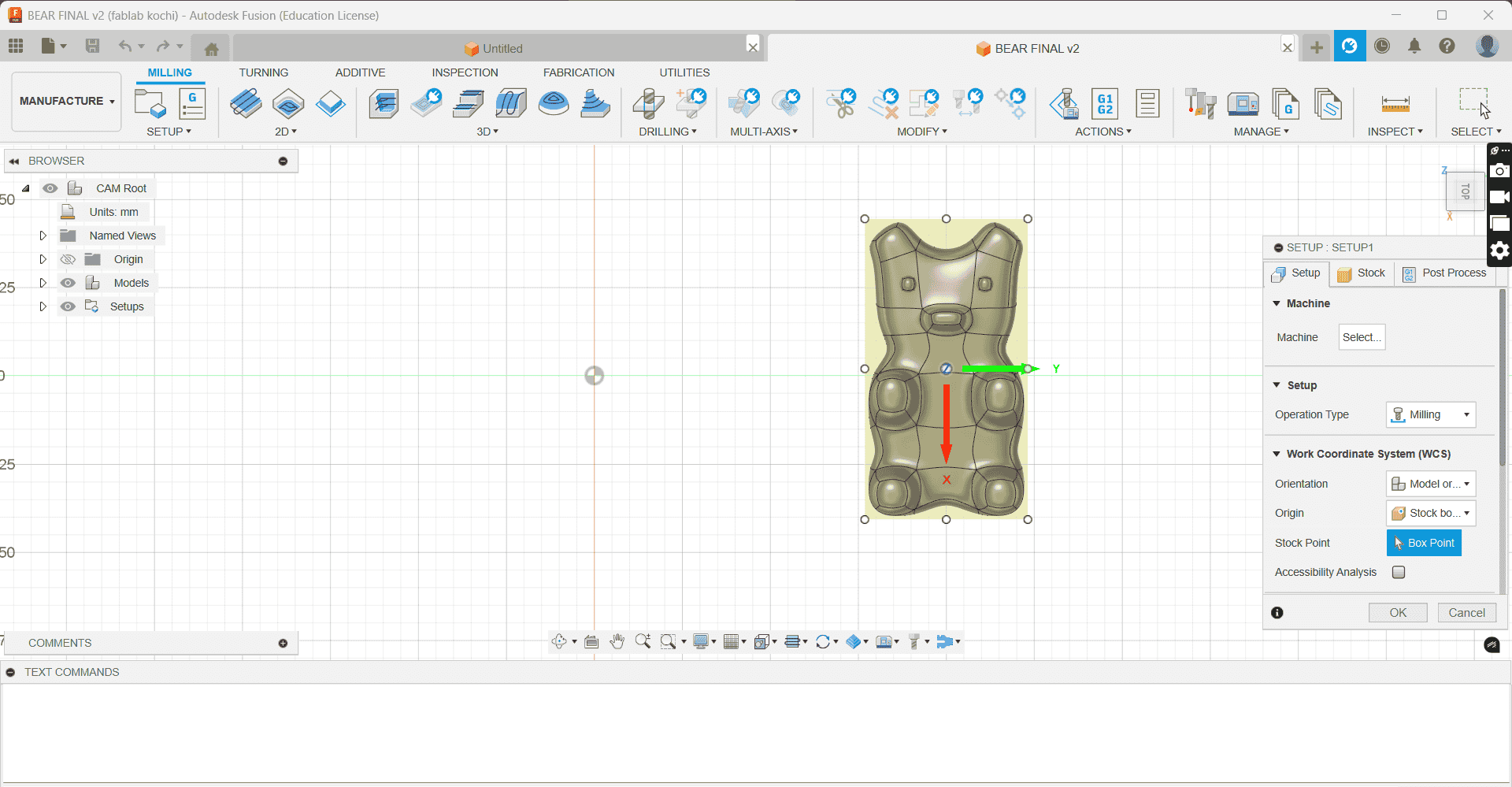Collapse the CAM Root tree node
Viewport: 1512px width, 787px height.
[26, 188]
